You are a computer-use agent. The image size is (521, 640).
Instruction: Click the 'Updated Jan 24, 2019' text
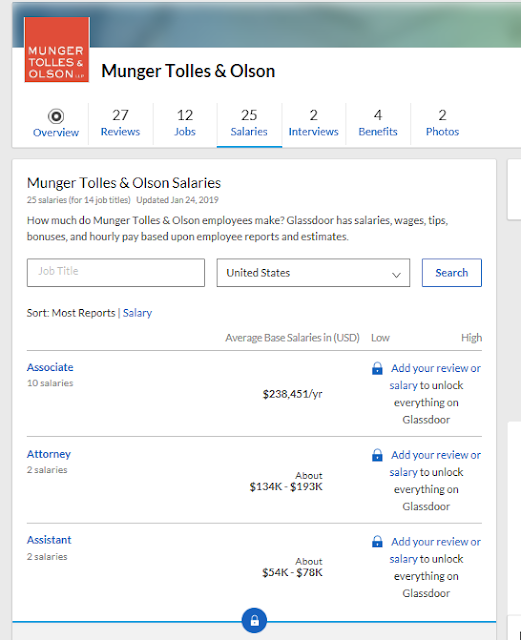[177, 200]
